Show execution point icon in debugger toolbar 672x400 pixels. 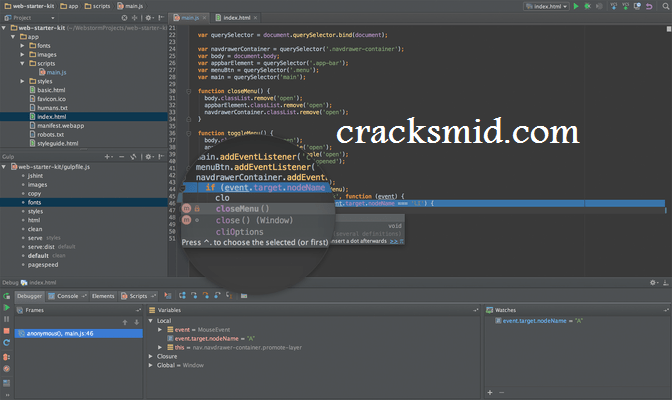(168, 295)
